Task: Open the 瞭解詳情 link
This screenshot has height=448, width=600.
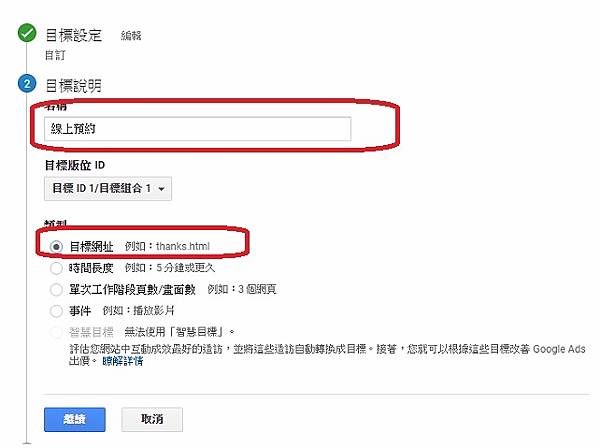Action: [122, 361]
